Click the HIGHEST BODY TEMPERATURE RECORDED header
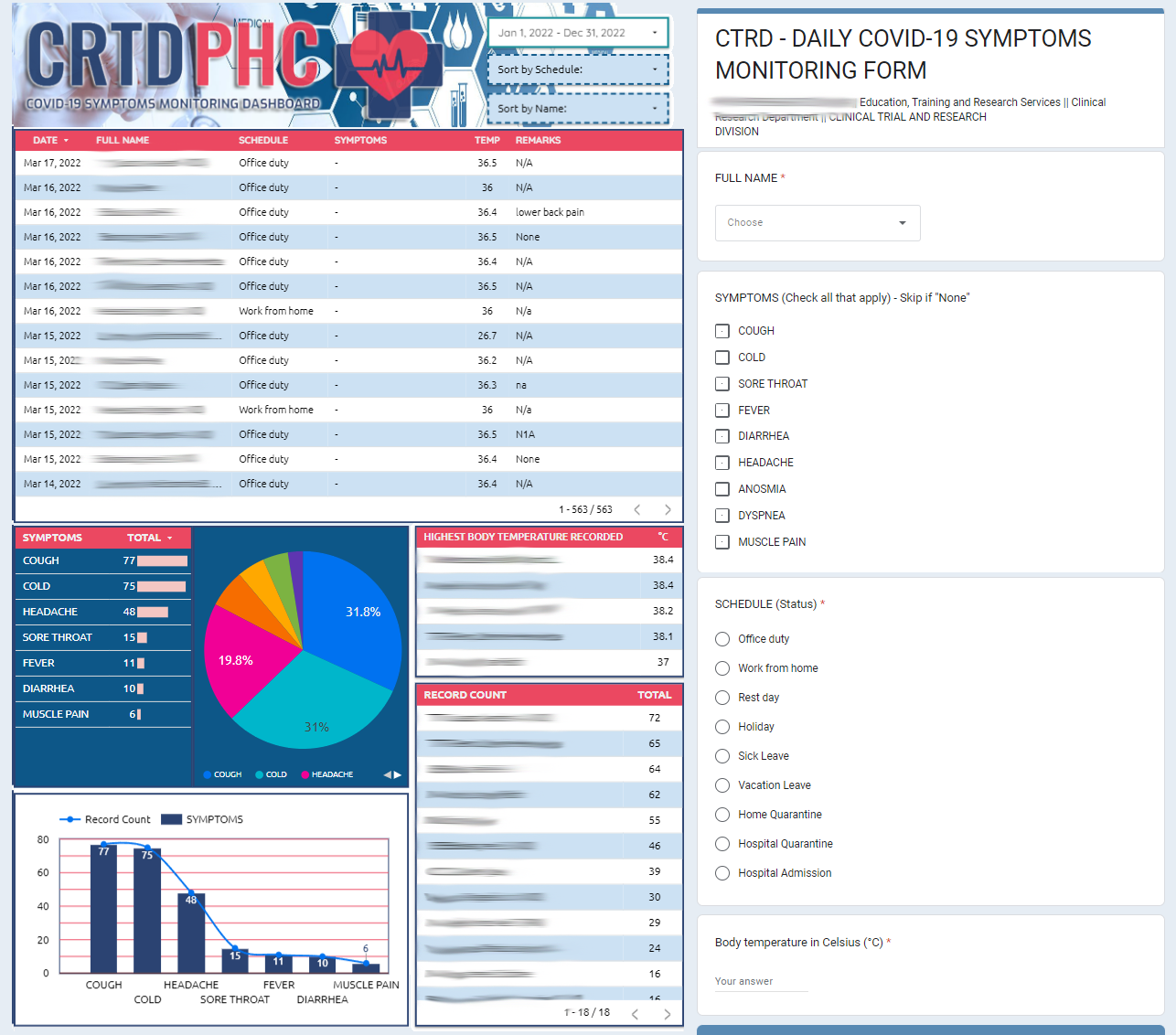 523,537
